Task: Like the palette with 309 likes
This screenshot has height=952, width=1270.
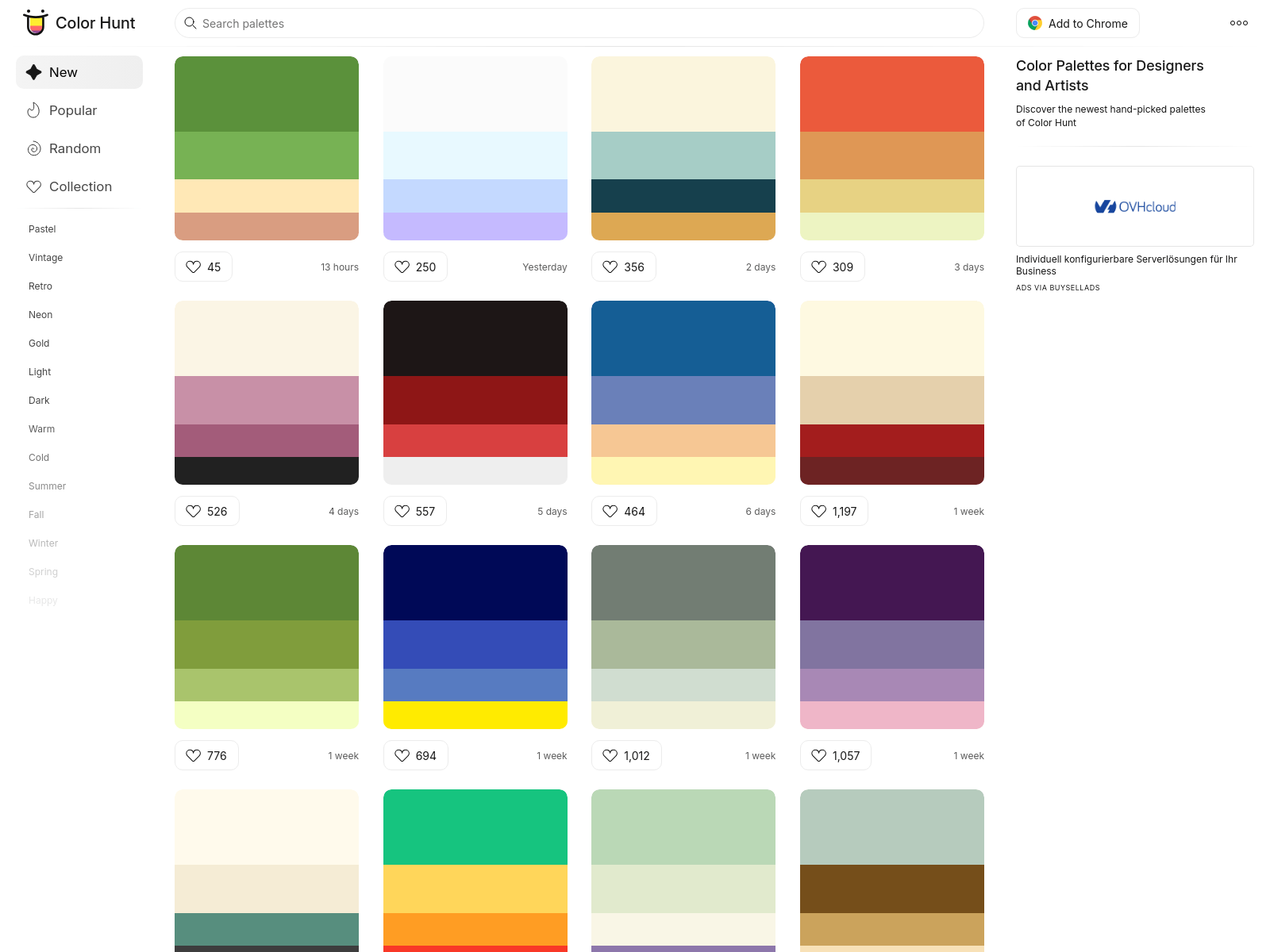Action: click(x=832, y=267)
